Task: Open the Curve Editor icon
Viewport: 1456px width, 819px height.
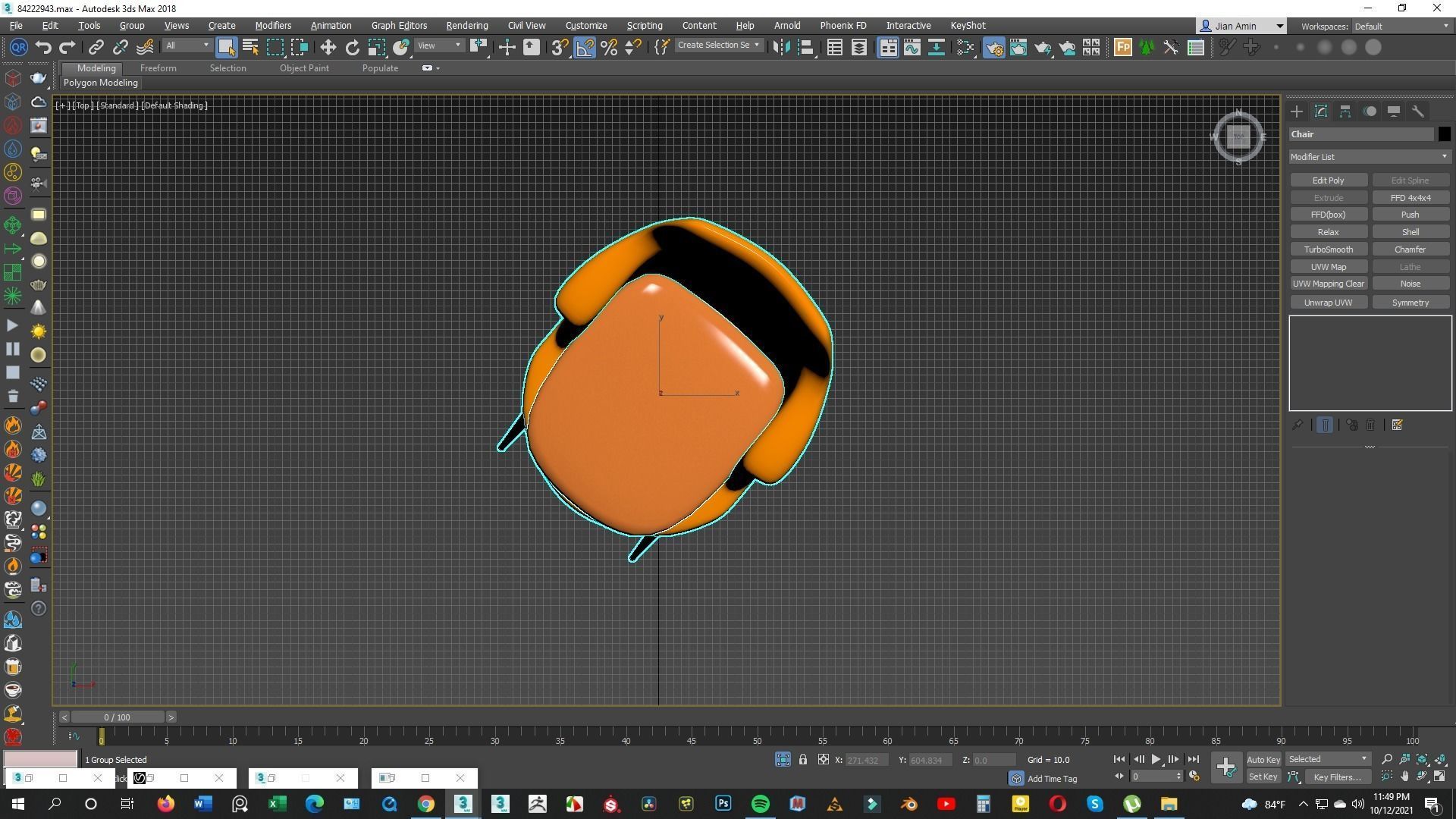Action: [x=912, y=48]
